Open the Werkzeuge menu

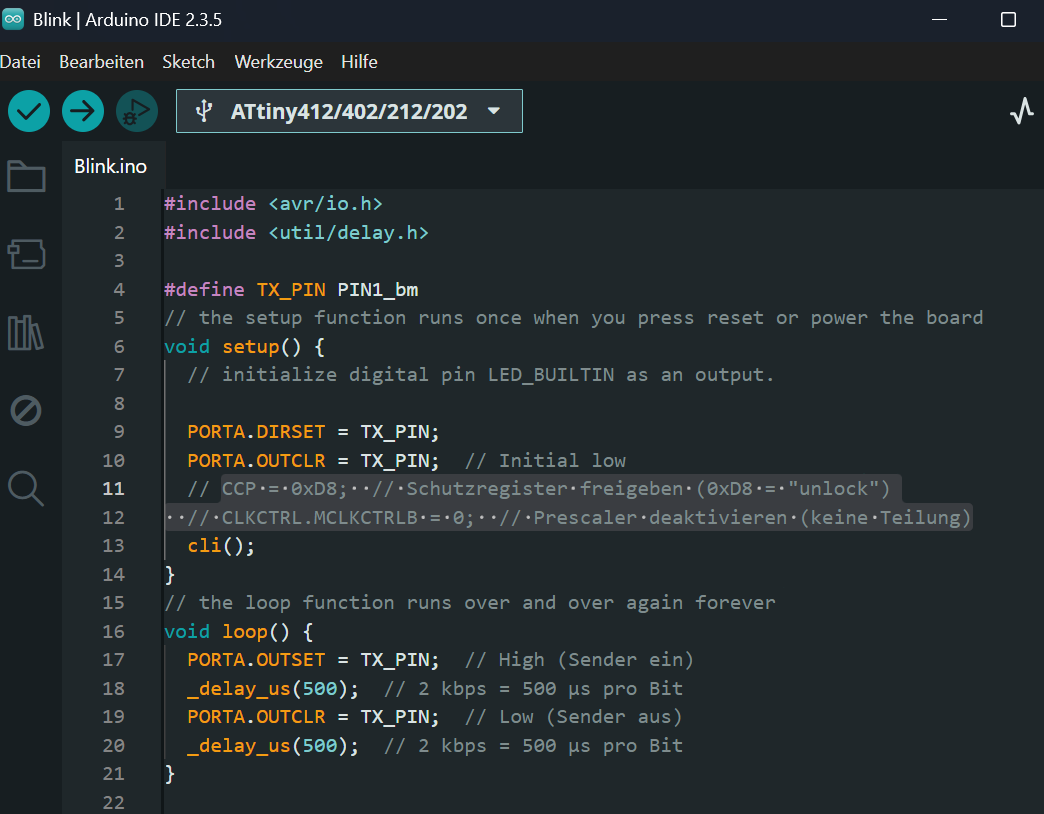pos(278,62)
